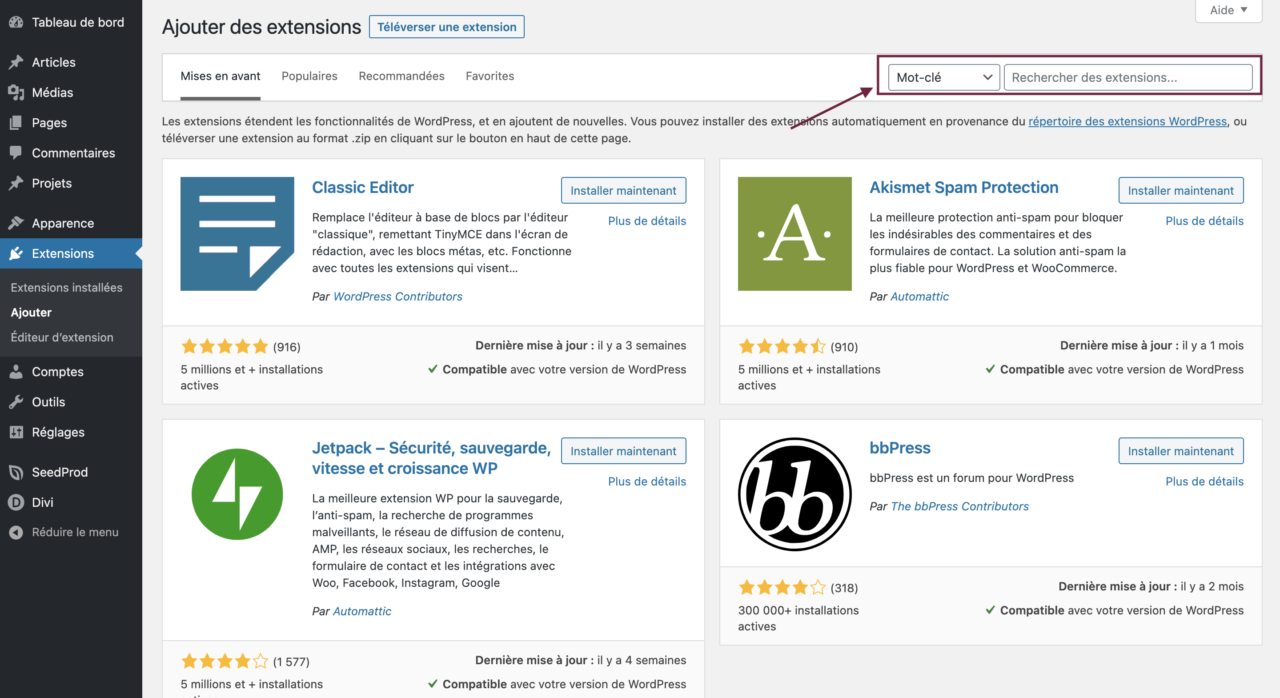The image size is (1280, 698).
Task: Click the Pages icon in sidebar
Action: point(16,122)
